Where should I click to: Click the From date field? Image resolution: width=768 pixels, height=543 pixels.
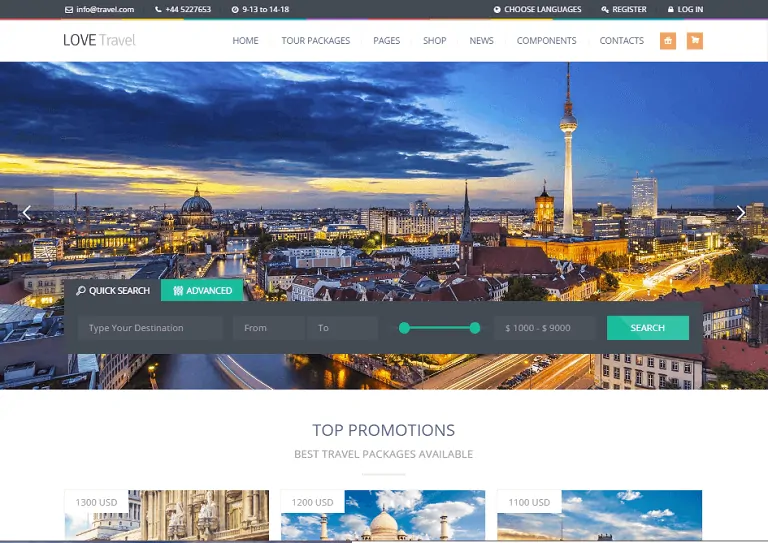pyautogui.click(x=268, y=328)
